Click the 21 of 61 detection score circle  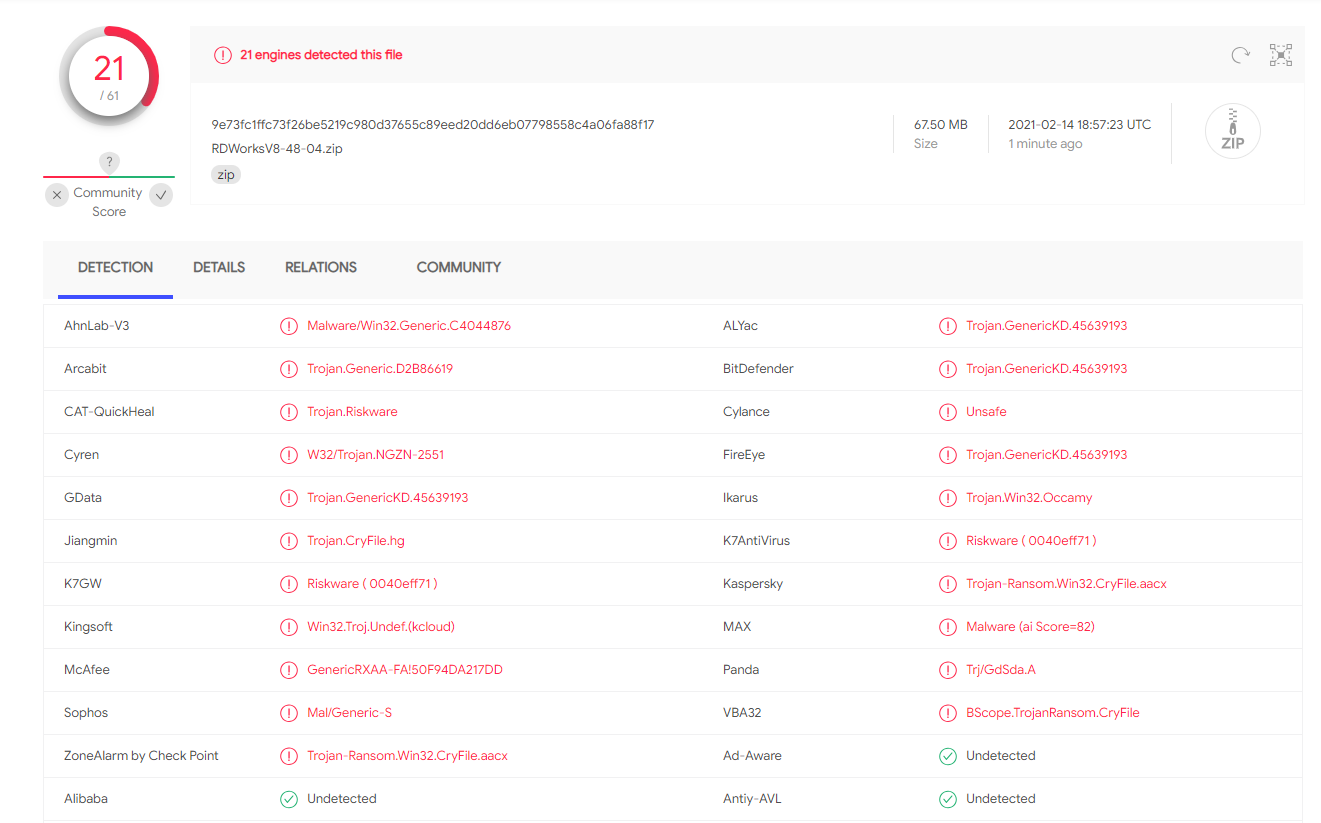(x=109, y=77)
